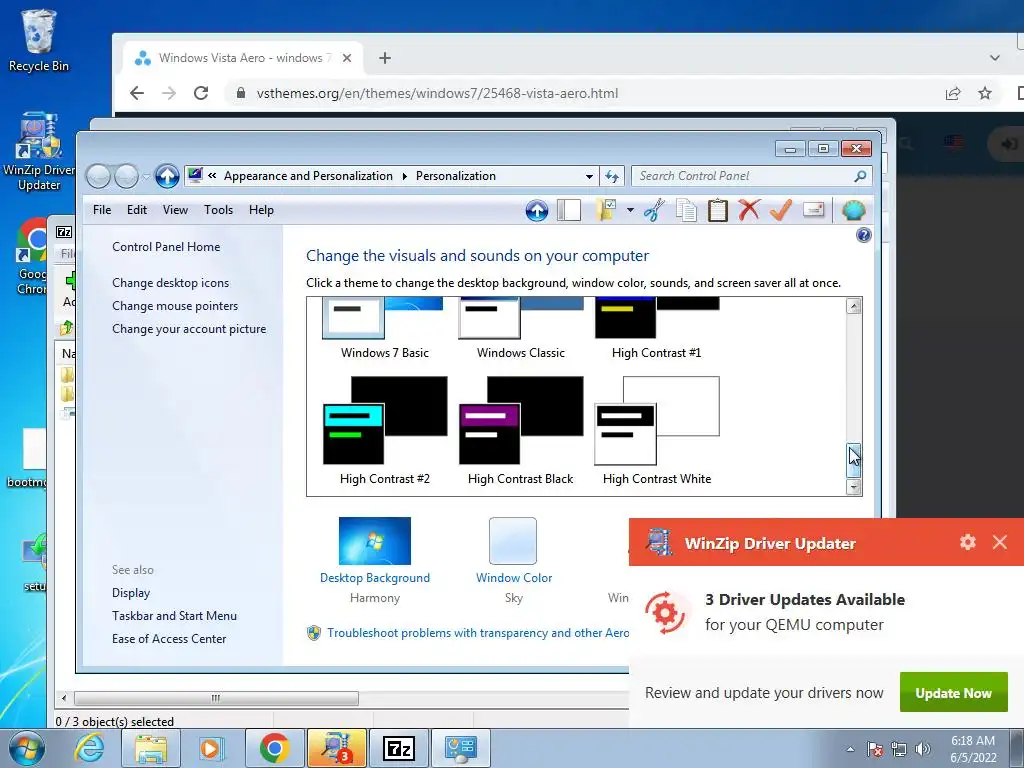Open Windows Media Player taskbar icon
This screenshot has width=1024, height=768.
pos(210,748)
